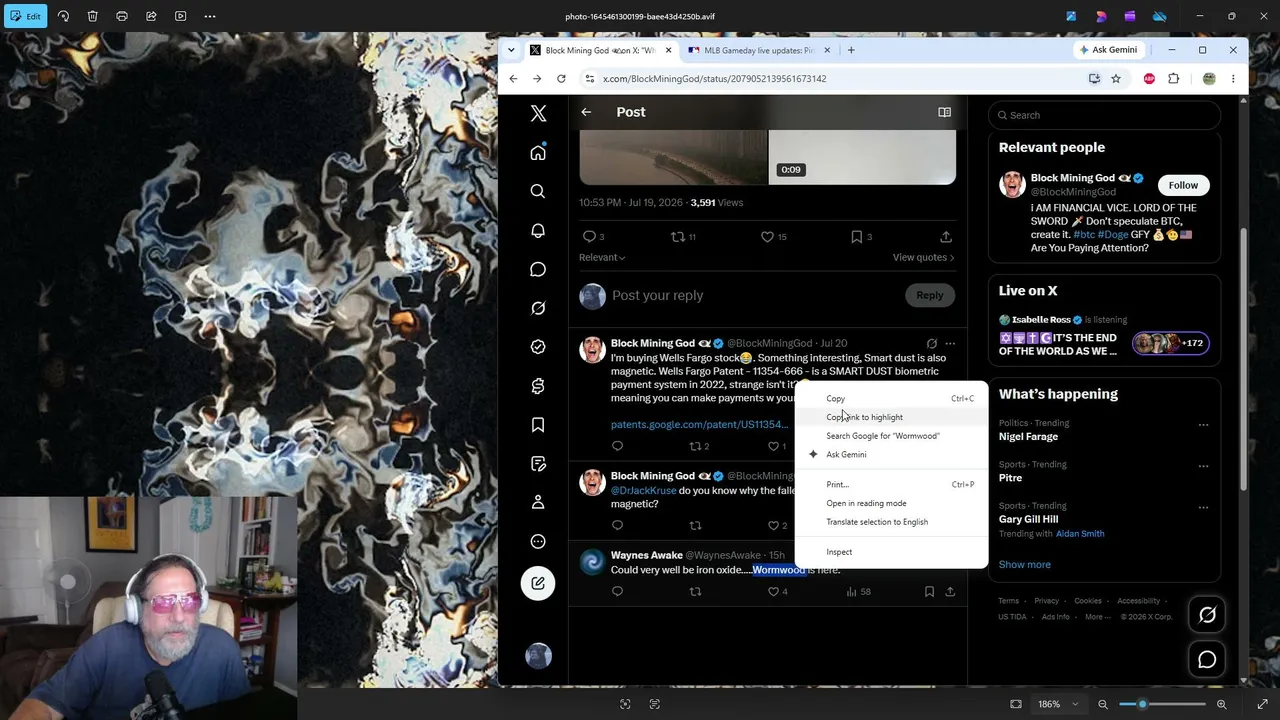Open the patents.google.com patent link

click(699, 424)
